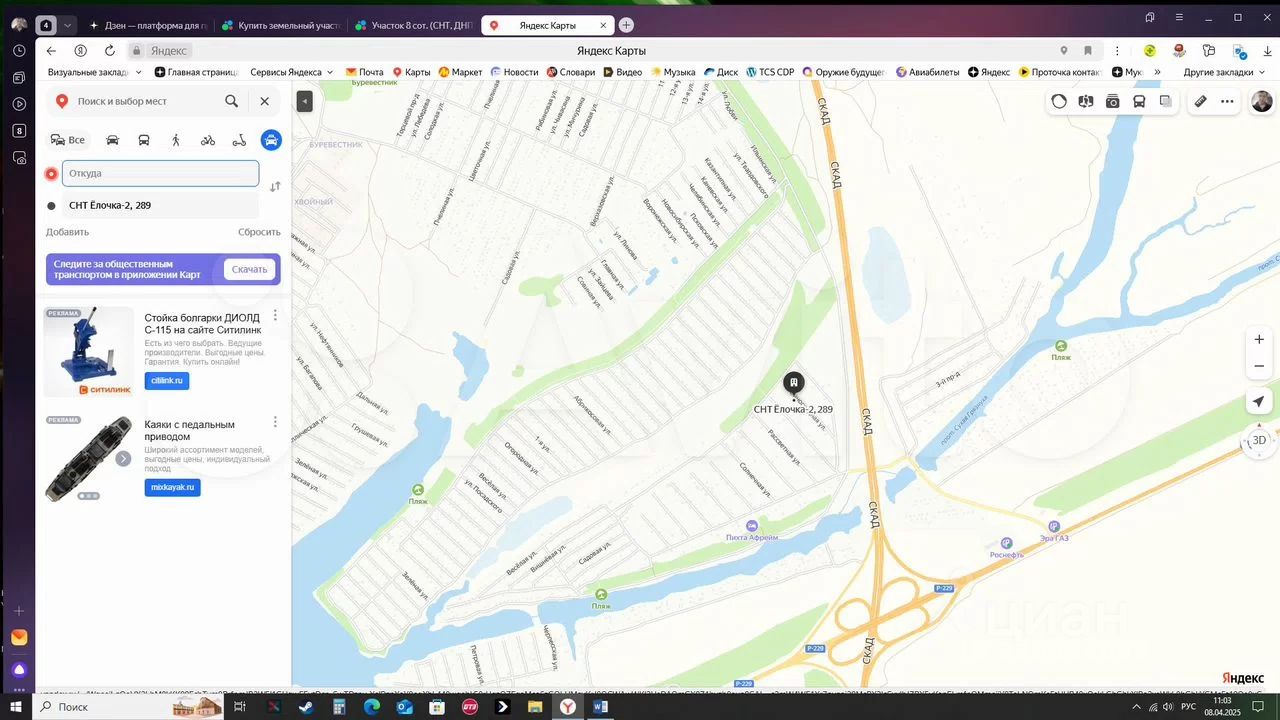
Task: Open the map-reading people icon tool
Action: tap(1086, 101)
